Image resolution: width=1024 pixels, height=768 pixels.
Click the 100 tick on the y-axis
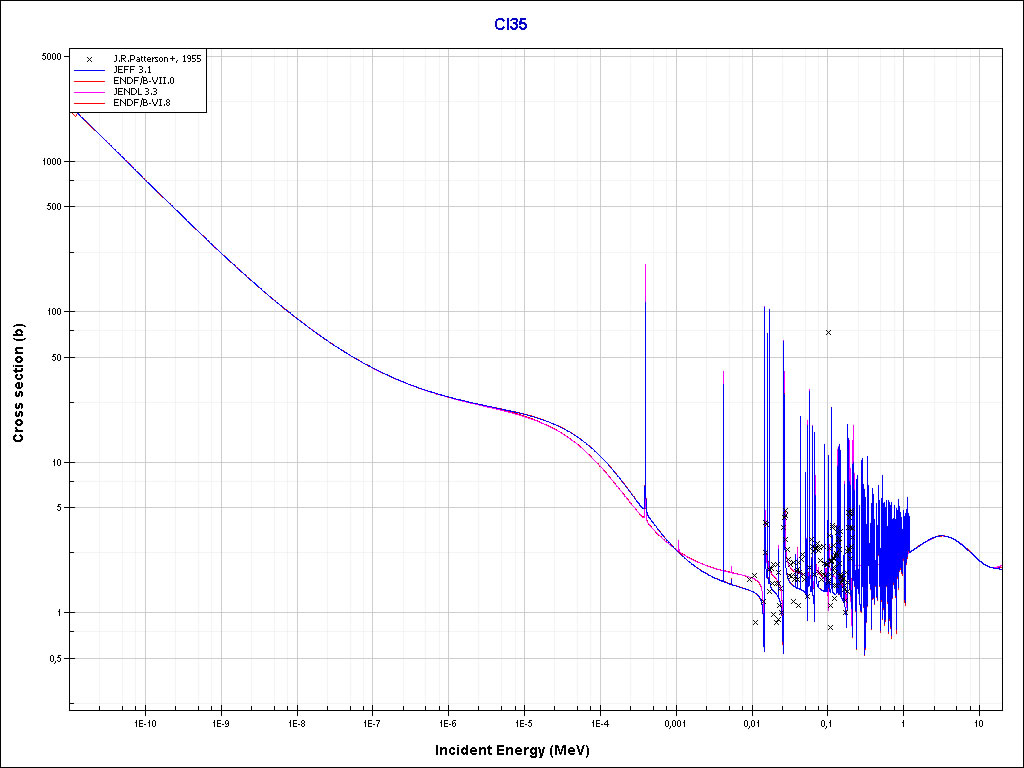tap(54, 312)
